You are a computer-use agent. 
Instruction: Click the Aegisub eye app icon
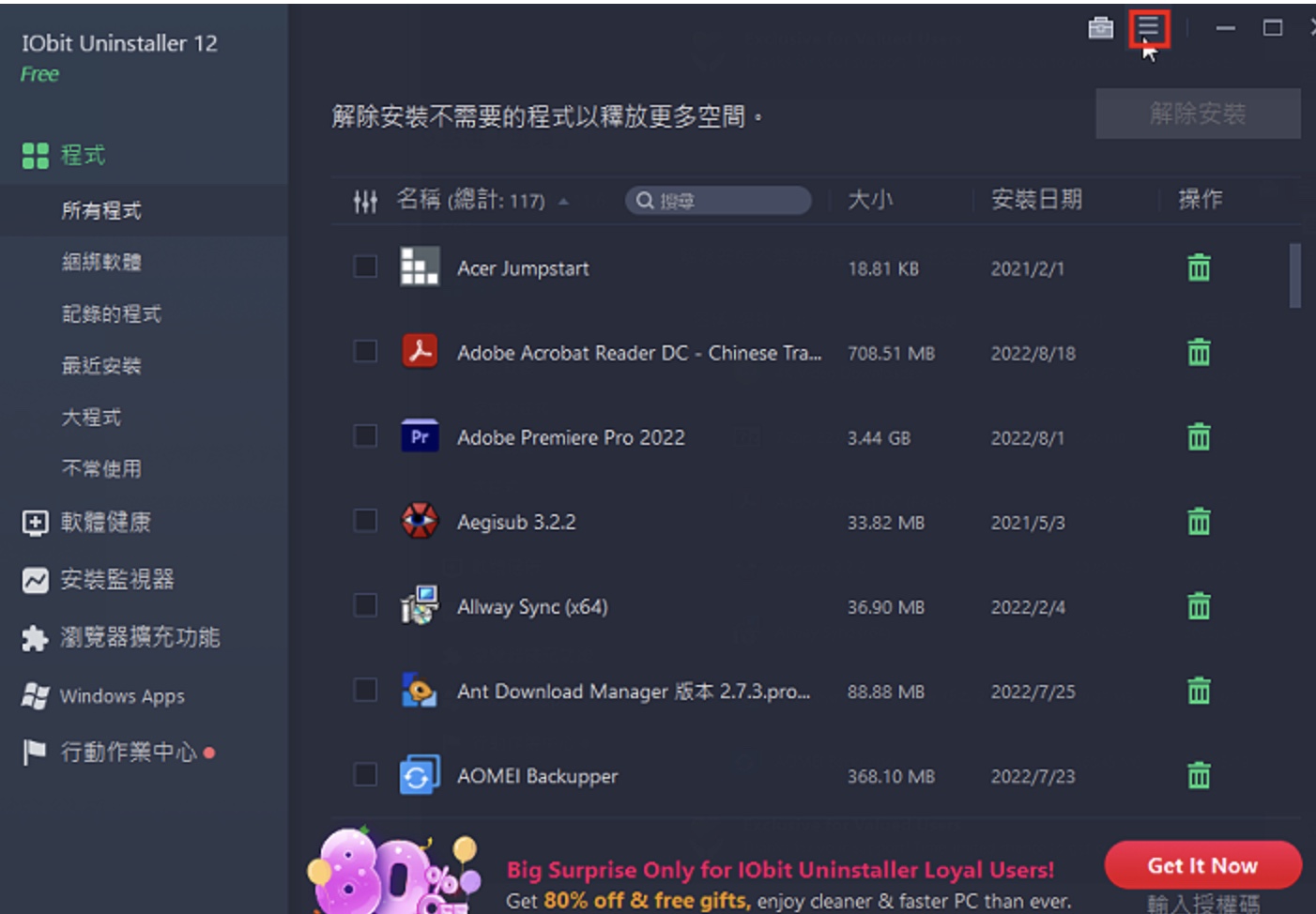click(420, 520)
